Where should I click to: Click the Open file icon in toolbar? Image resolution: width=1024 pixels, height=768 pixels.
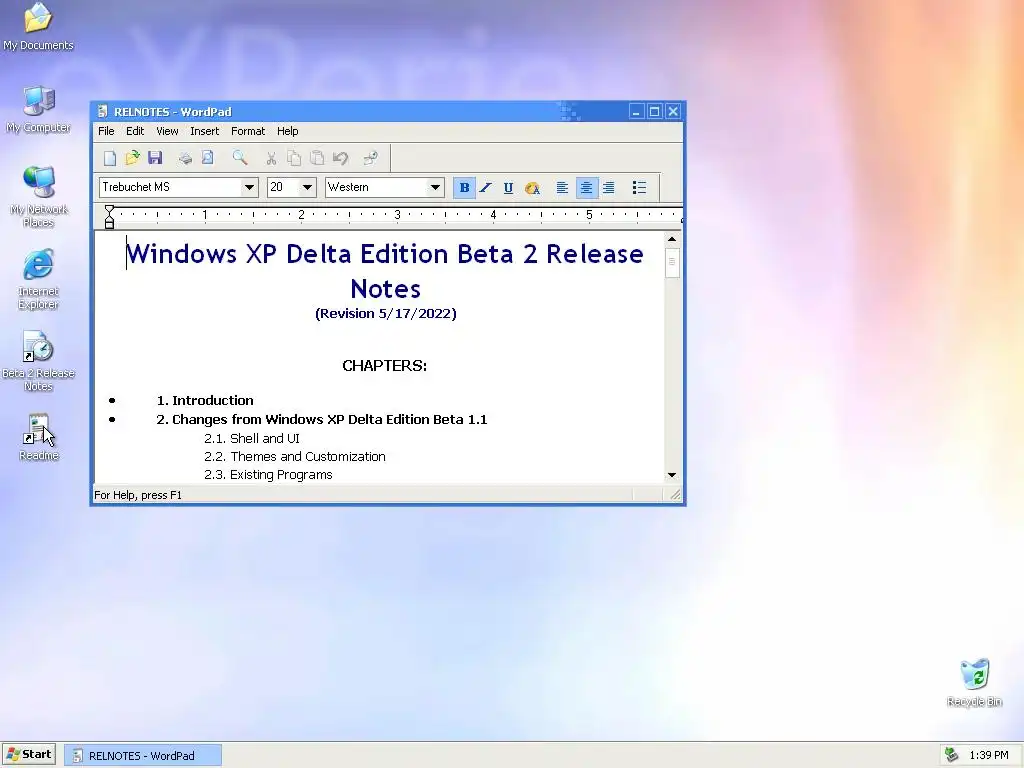133,158
